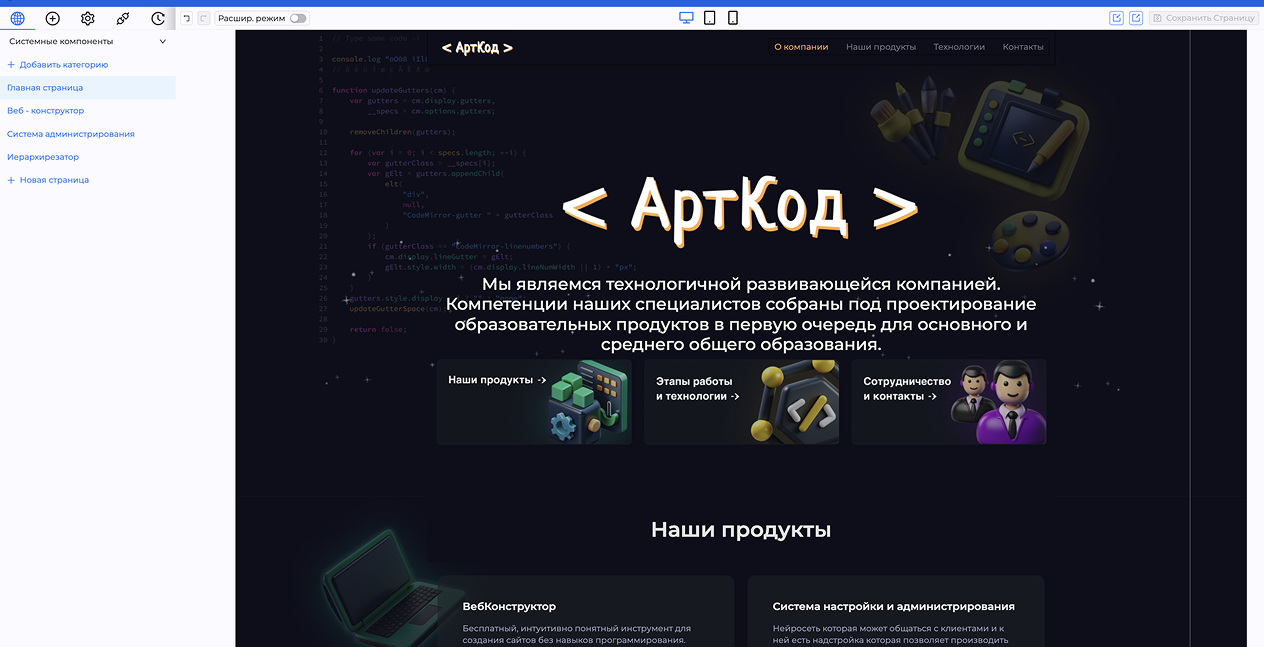
Task: Switch to tablet preview mode
Action: point(710,18)
